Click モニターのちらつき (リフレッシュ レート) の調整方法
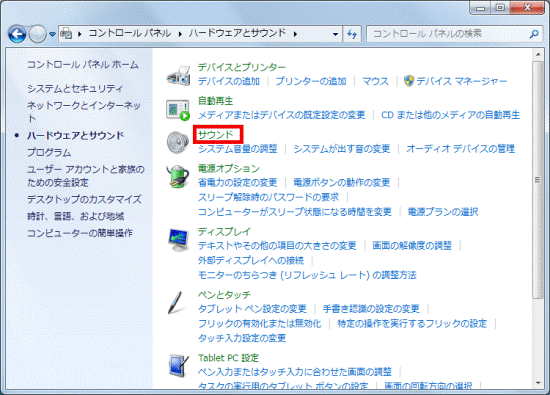Screen dimensions: 550x395 pos(307,275)
